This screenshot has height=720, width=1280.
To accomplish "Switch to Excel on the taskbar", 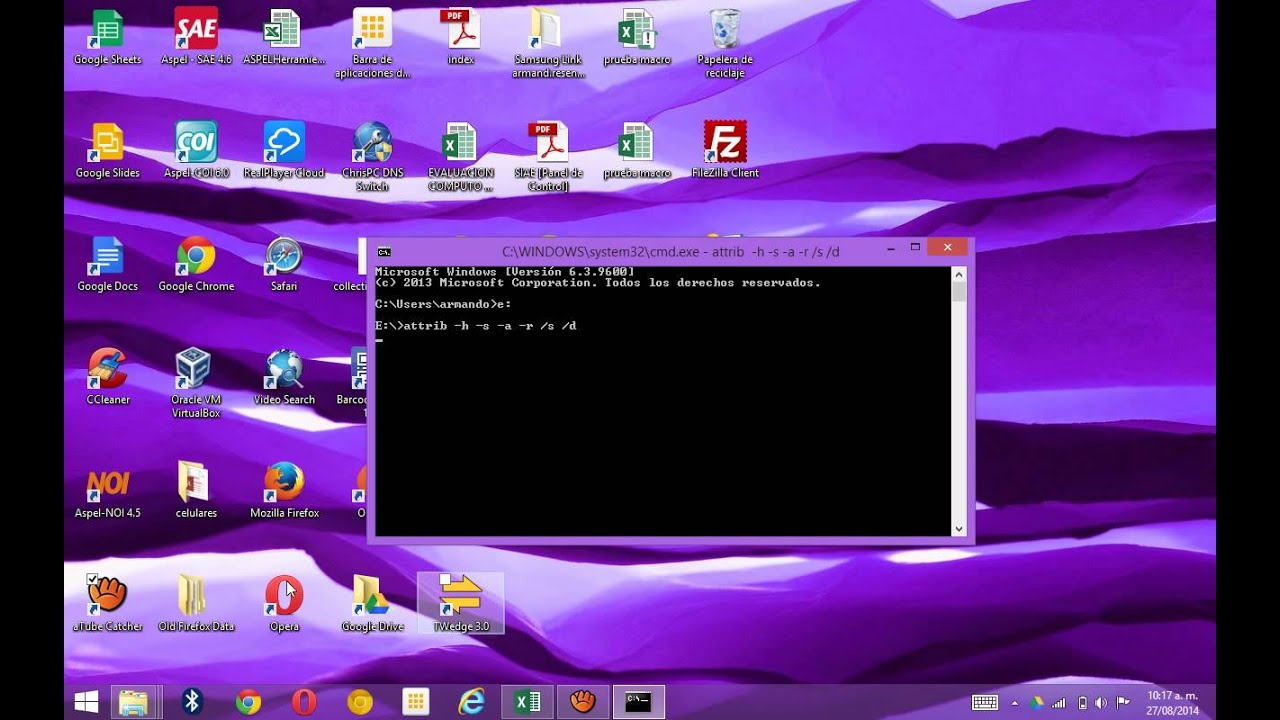I will 528,703.
